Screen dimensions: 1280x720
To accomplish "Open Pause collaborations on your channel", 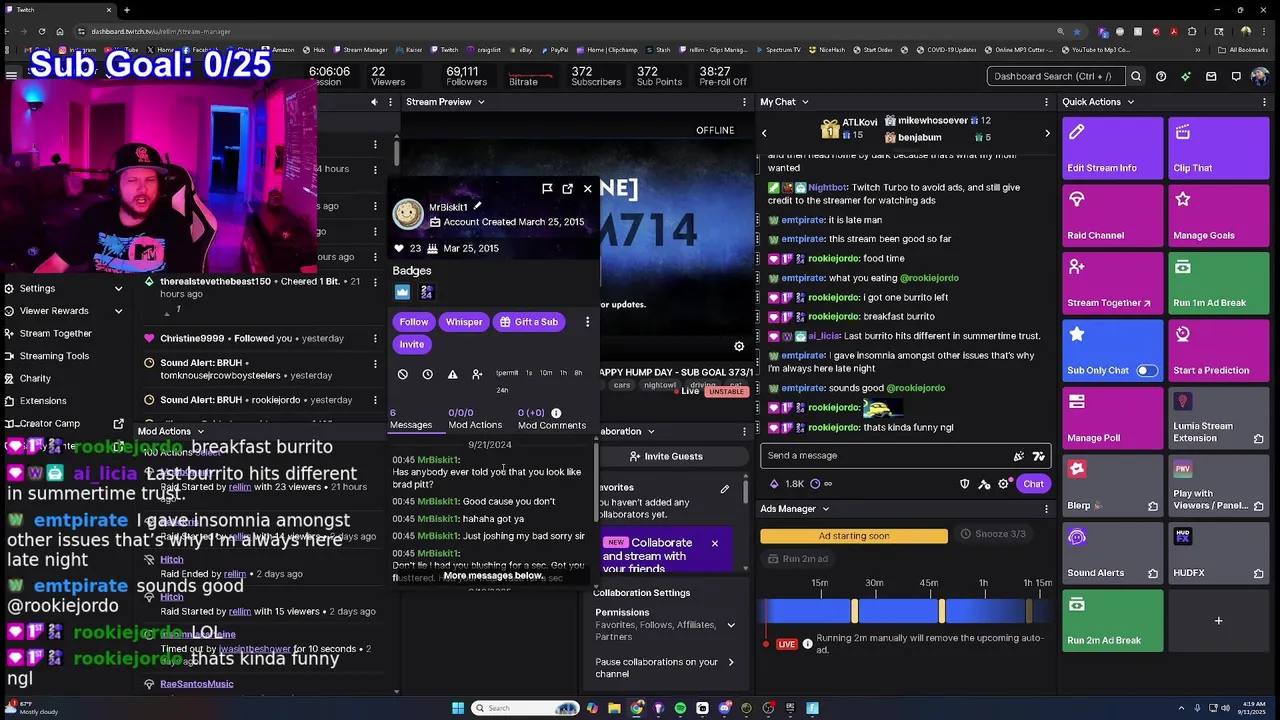I will [x=666, y=667].
